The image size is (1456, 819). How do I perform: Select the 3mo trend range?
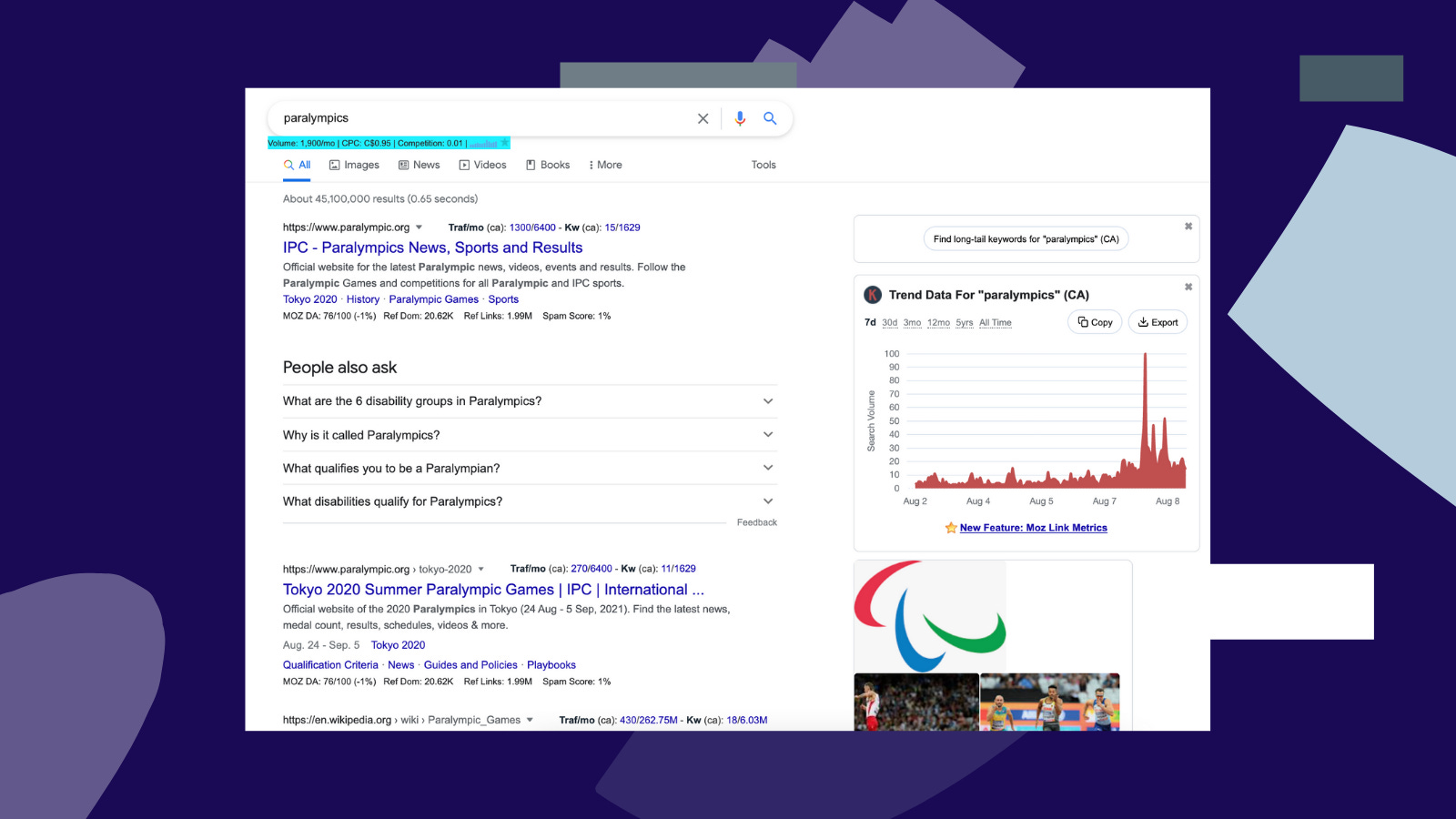pyautogui.click(x=913, y=323)
